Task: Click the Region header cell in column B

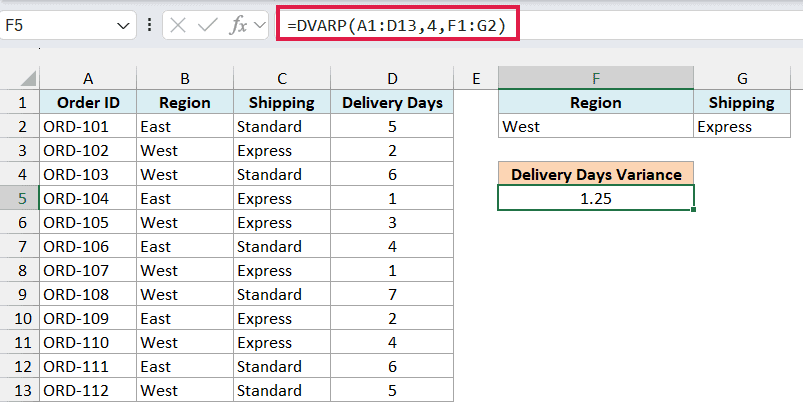Action: pos(185,102)
